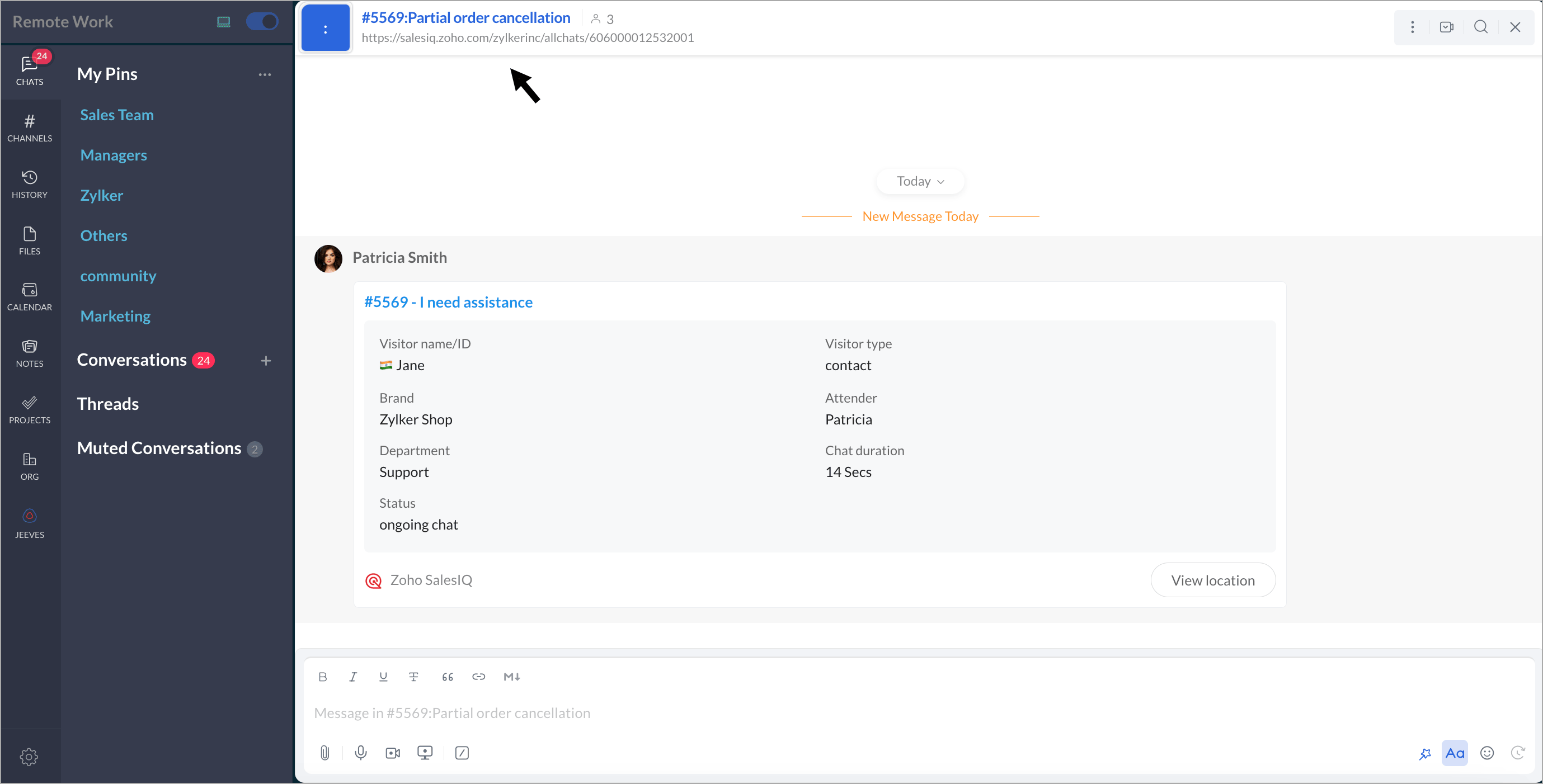
Task: Toggle markdown mode in composer
Action: click(x=511, y=677)
